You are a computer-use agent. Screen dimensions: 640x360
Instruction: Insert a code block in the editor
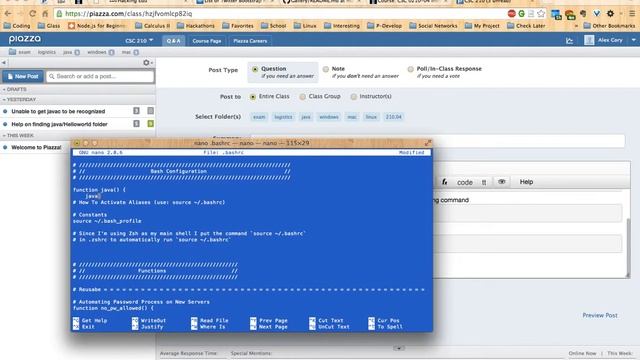pyautogui.click(x=464, y=182)
